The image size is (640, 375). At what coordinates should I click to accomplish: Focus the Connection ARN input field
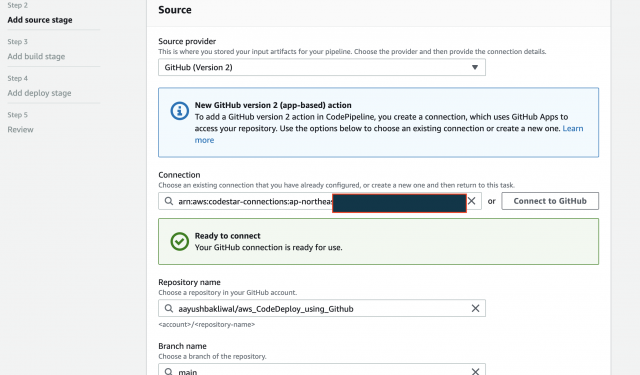coord(320,201)
